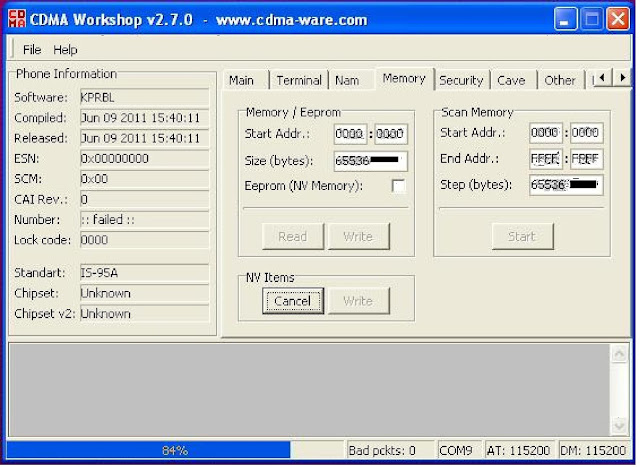Click the Eeprom Start Addr. first field
Screen dimensions: 640x467
tap(350, 134)
